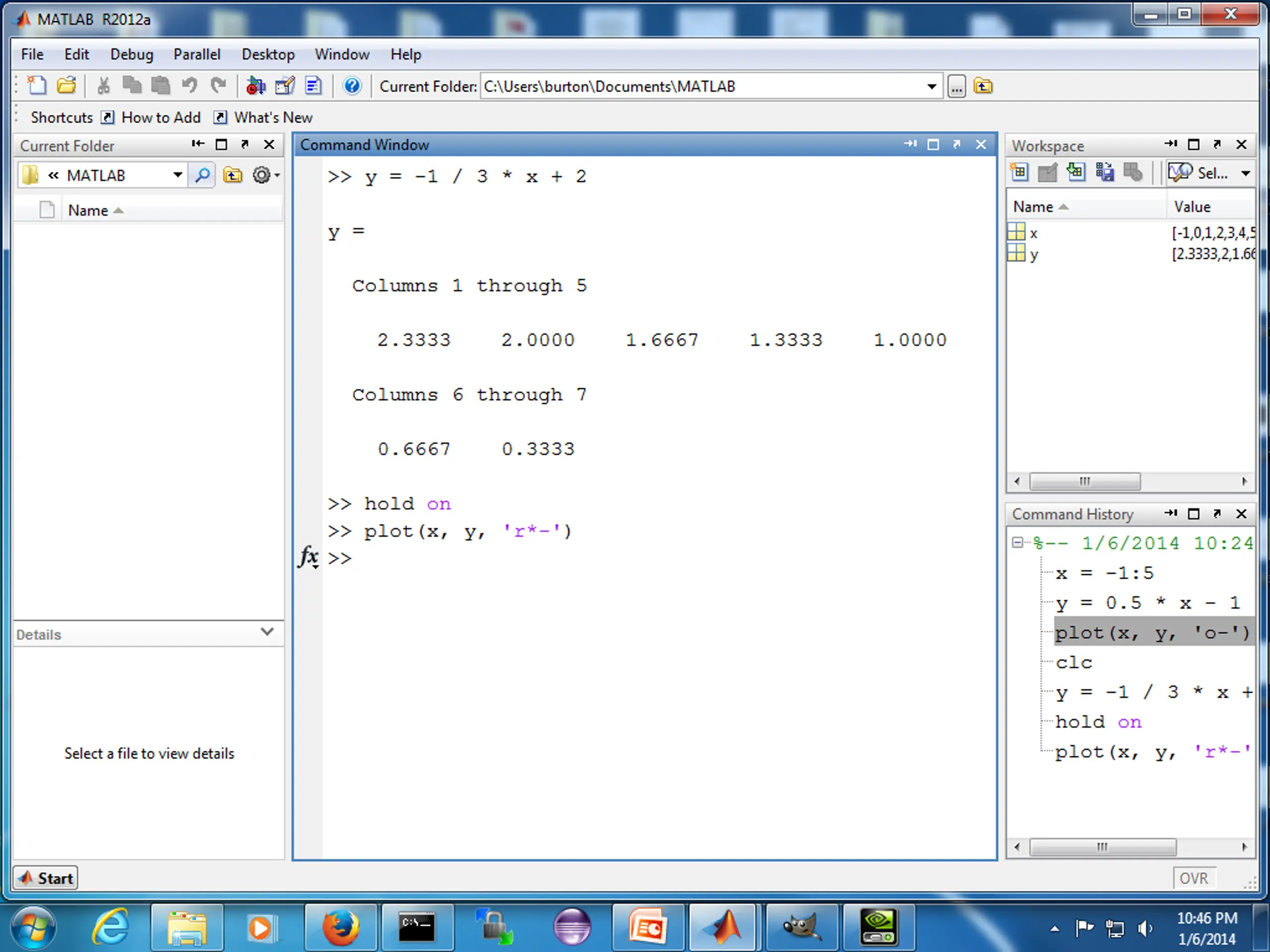Image resolution: width=1270 pixels, height=952 pixels.
Task: Open the Current Folder path dropdown
Action: (931, 87)
